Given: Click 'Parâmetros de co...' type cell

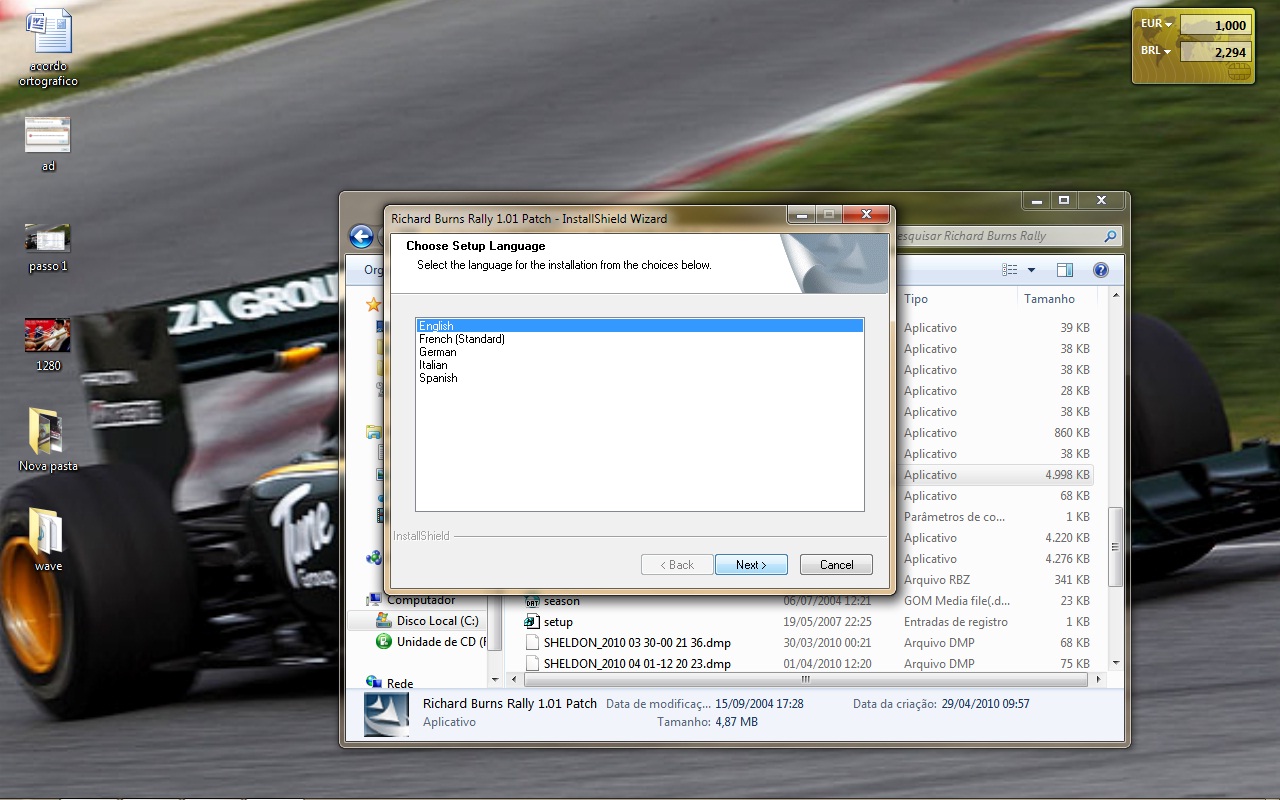Looking at the screenshot, I should tap(954, 517).
